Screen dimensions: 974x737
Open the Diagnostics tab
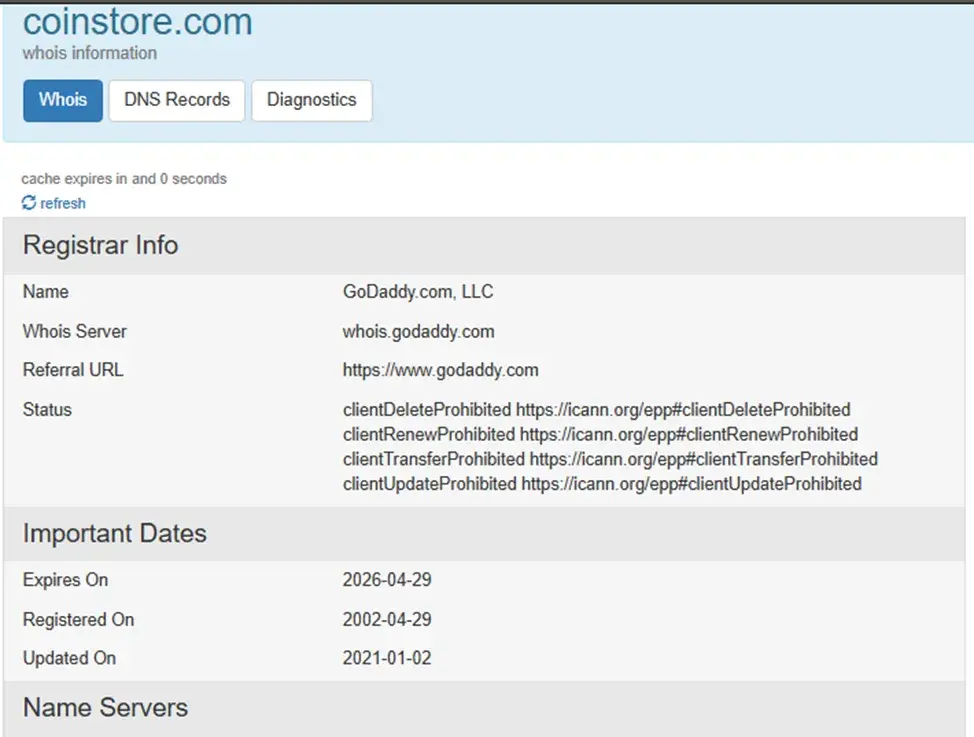click(312, 100)
